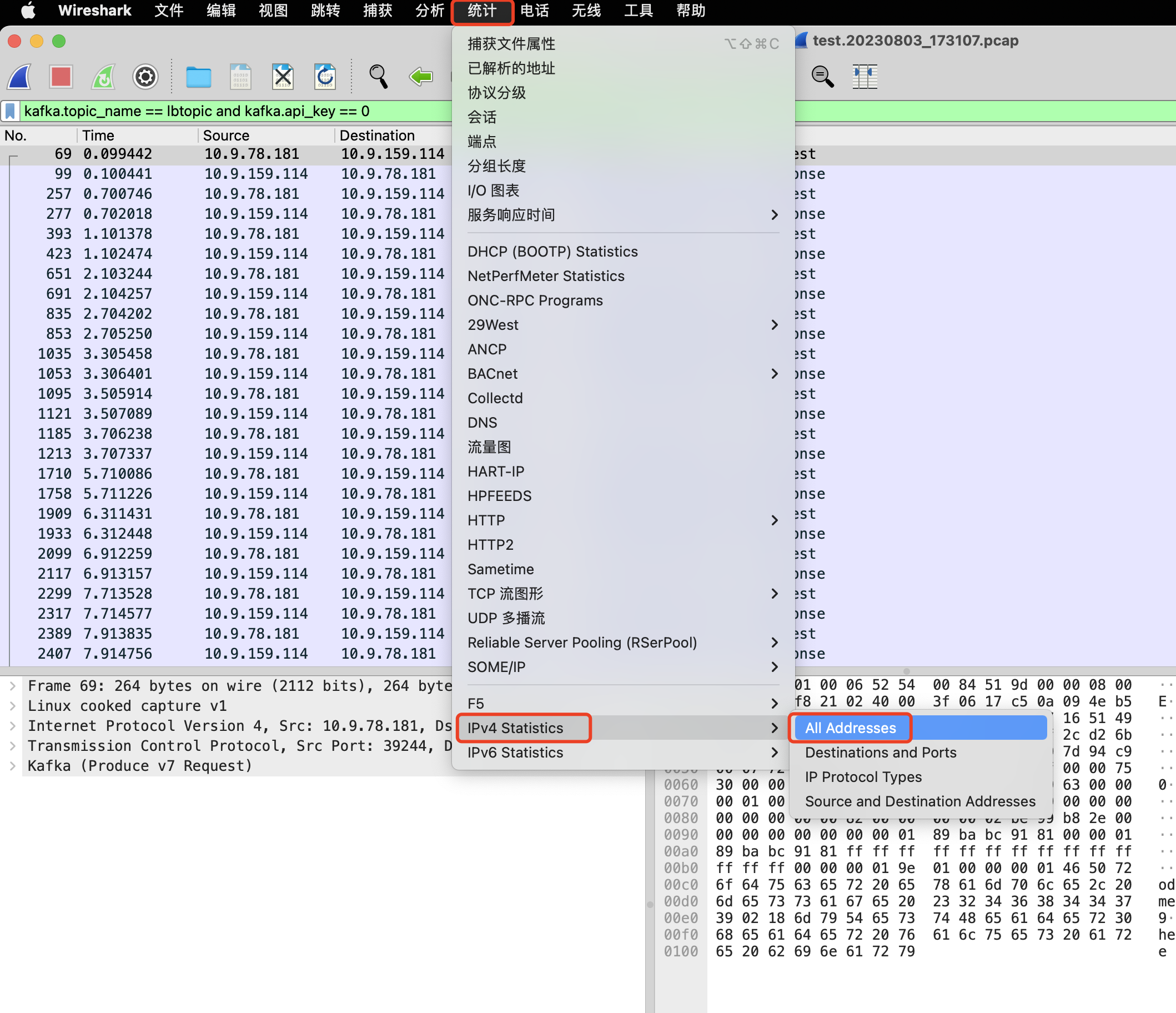Screen dimensions: 1176x1013
Task: Click the start capture shark fin icon
Action: (x=21, y=76)
